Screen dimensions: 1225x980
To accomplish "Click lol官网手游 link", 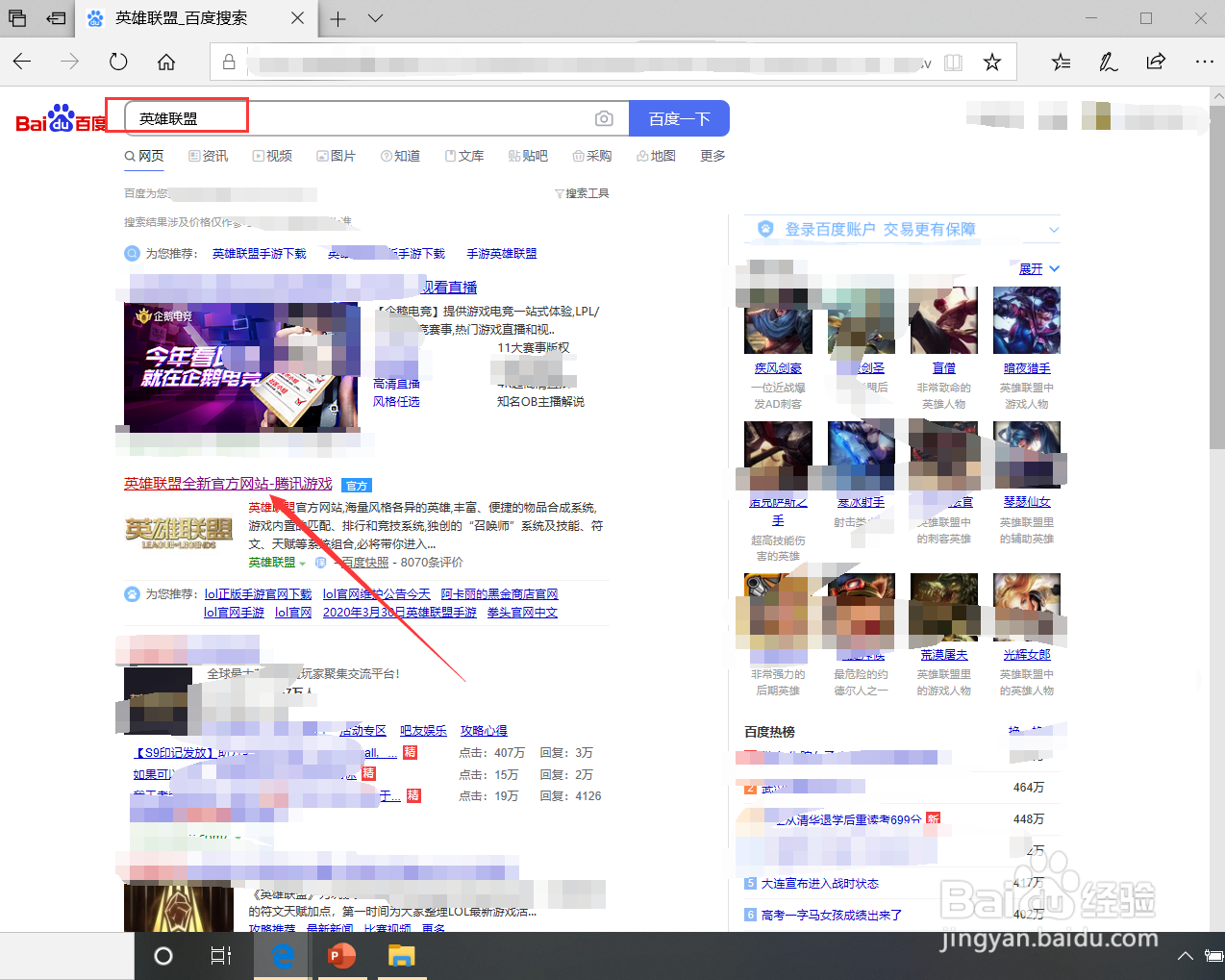I will pyautogui.click(x=234, y=613).
